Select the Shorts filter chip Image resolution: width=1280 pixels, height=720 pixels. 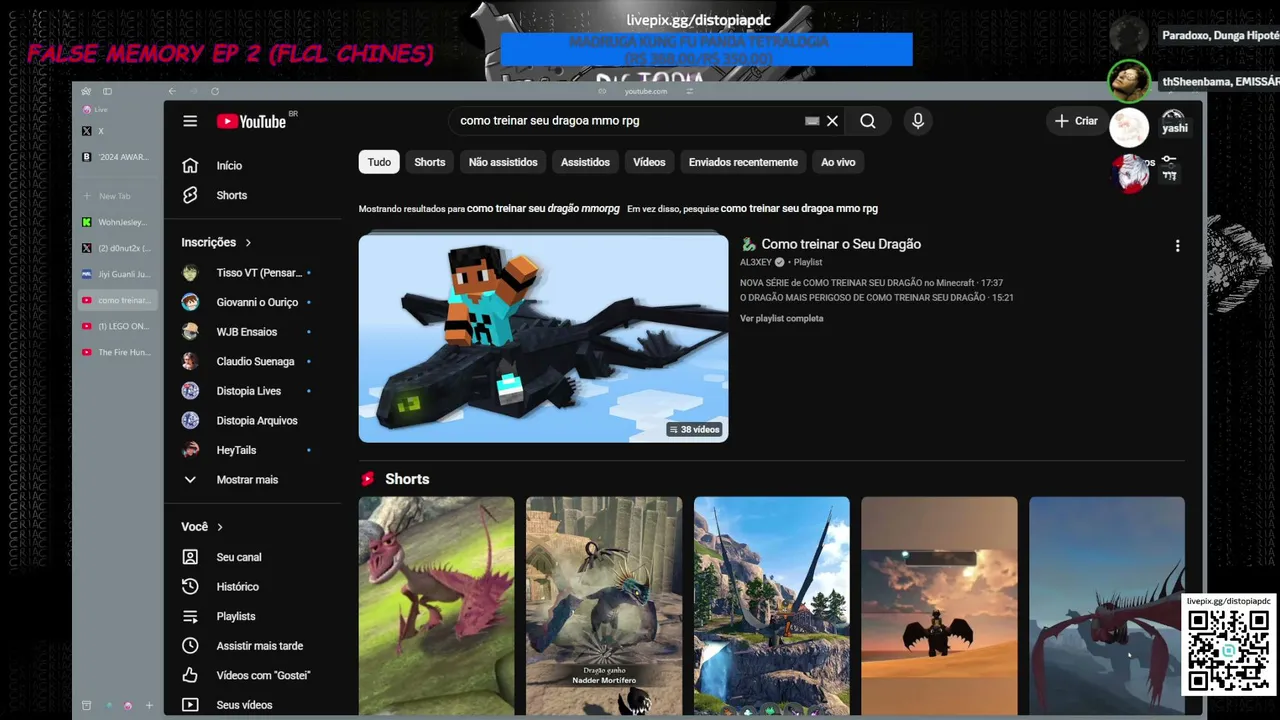tap(430, 162)
